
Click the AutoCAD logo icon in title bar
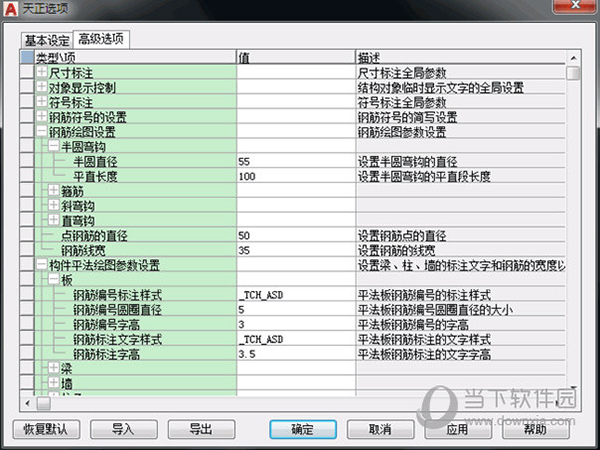(x=11, y=9)
